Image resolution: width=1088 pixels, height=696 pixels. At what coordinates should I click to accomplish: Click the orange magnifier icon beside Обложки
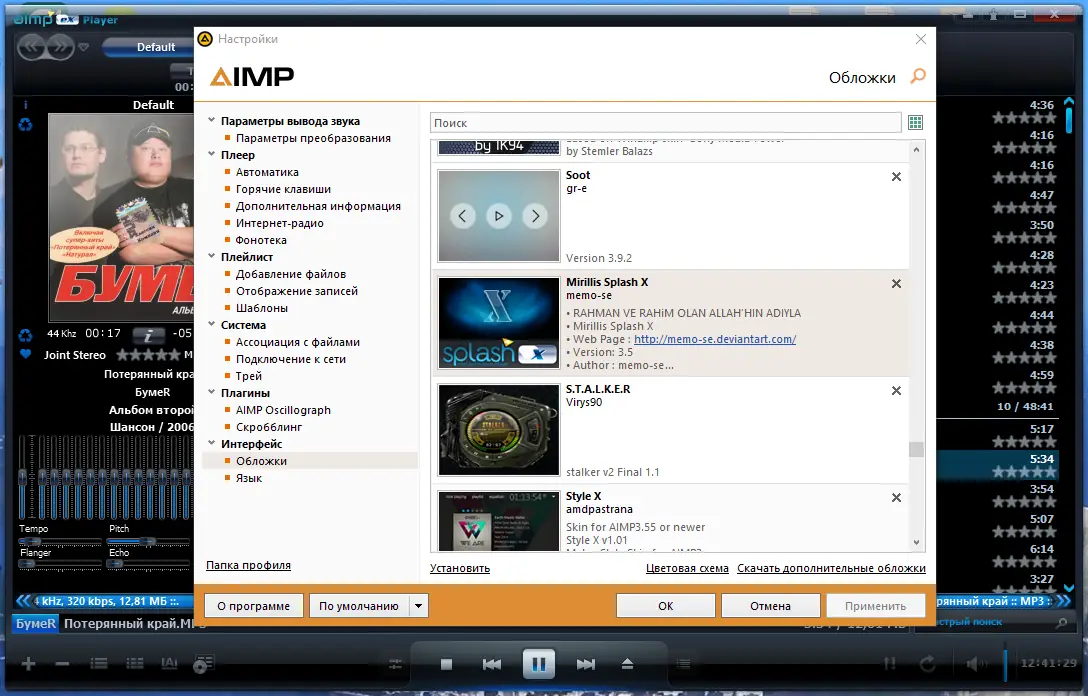918,76
